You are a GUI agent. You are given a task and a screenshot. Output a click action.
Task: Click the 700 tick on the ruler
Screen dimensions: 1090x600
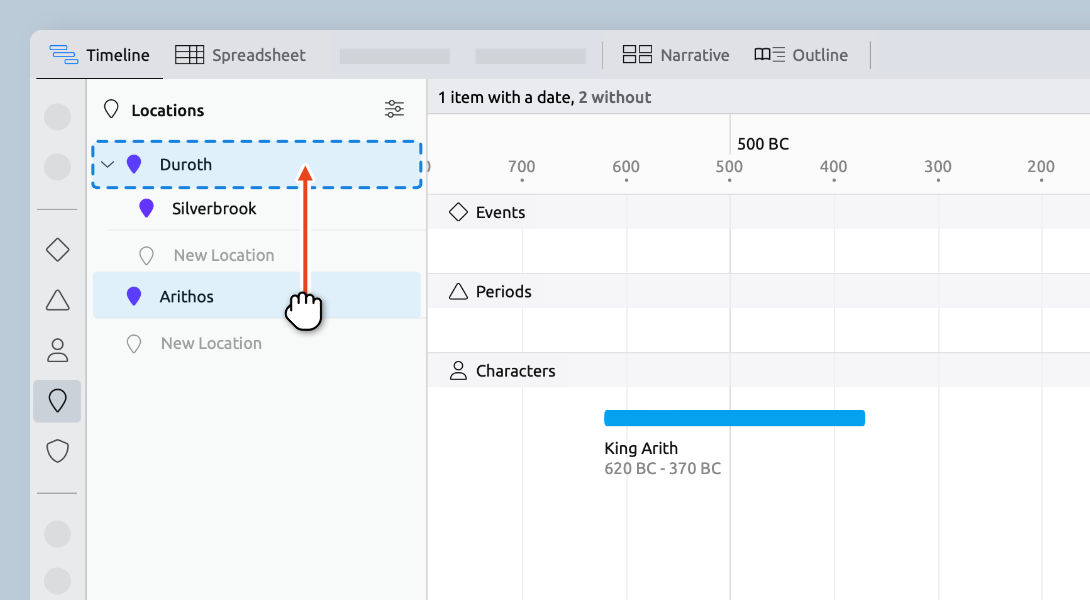[x=521, y=167]
